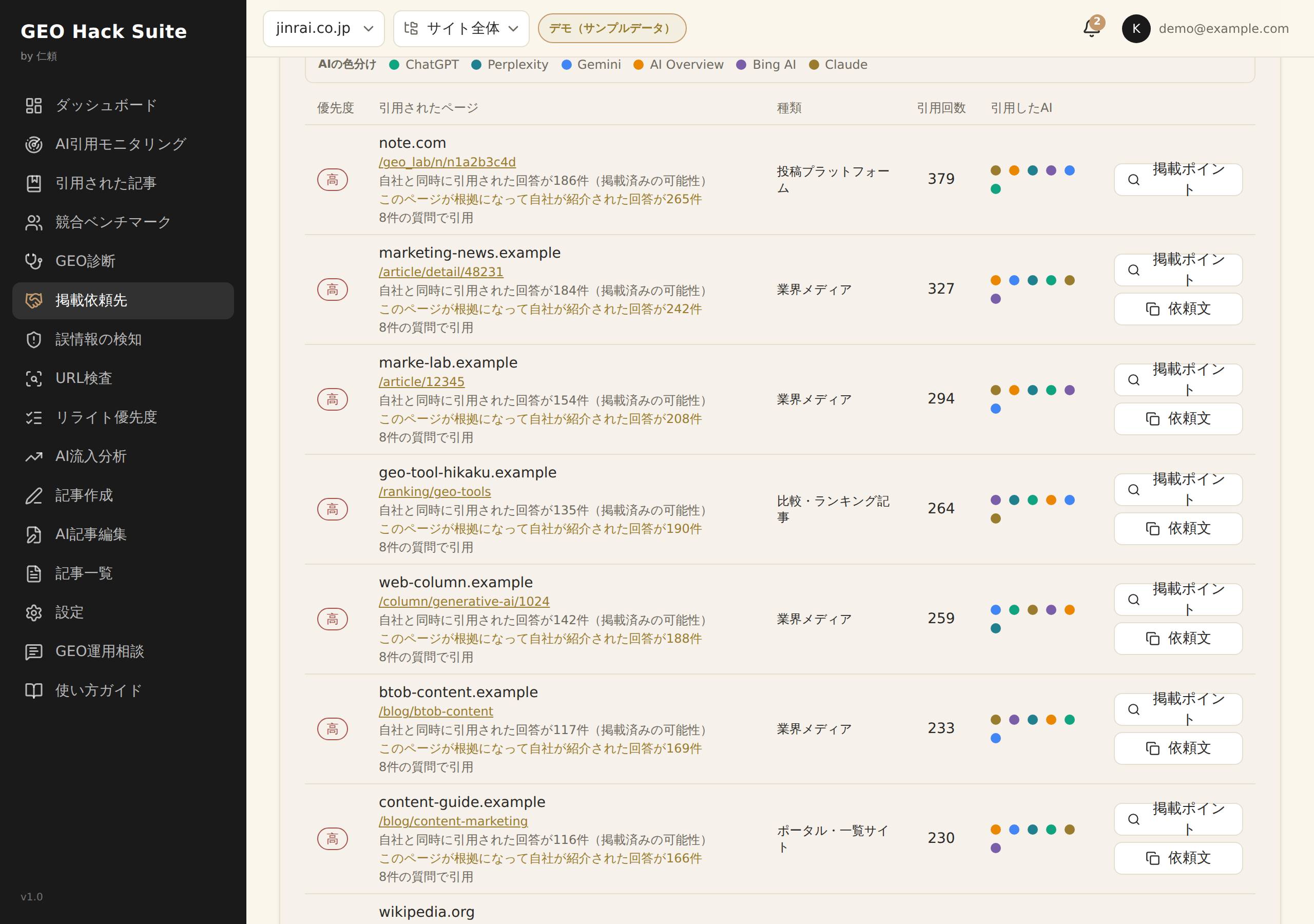Click the AI記事編集 file-edit icon
1314x924 pixels.
click(x=34, y=534)
